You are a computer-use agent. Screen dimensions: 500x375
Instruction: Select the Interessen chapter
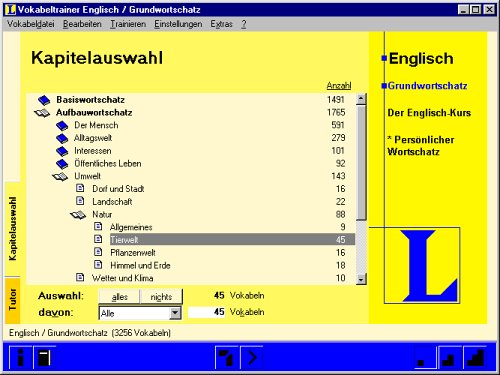[93, 151]
